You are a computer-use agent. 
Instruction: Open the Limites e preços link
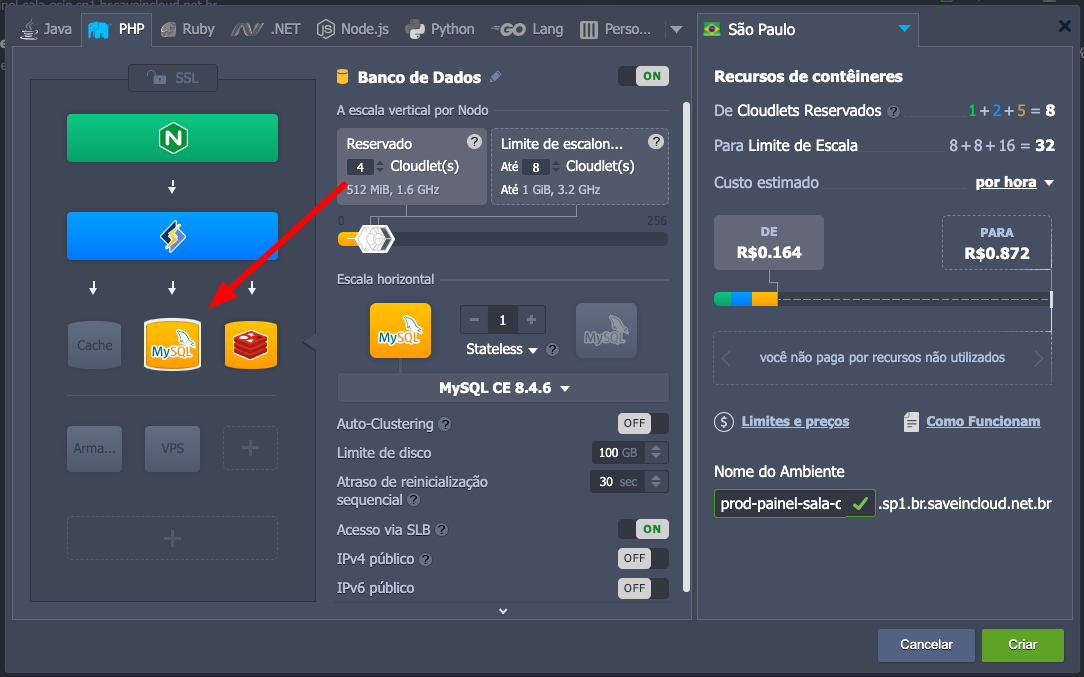(x=795, y=422)
